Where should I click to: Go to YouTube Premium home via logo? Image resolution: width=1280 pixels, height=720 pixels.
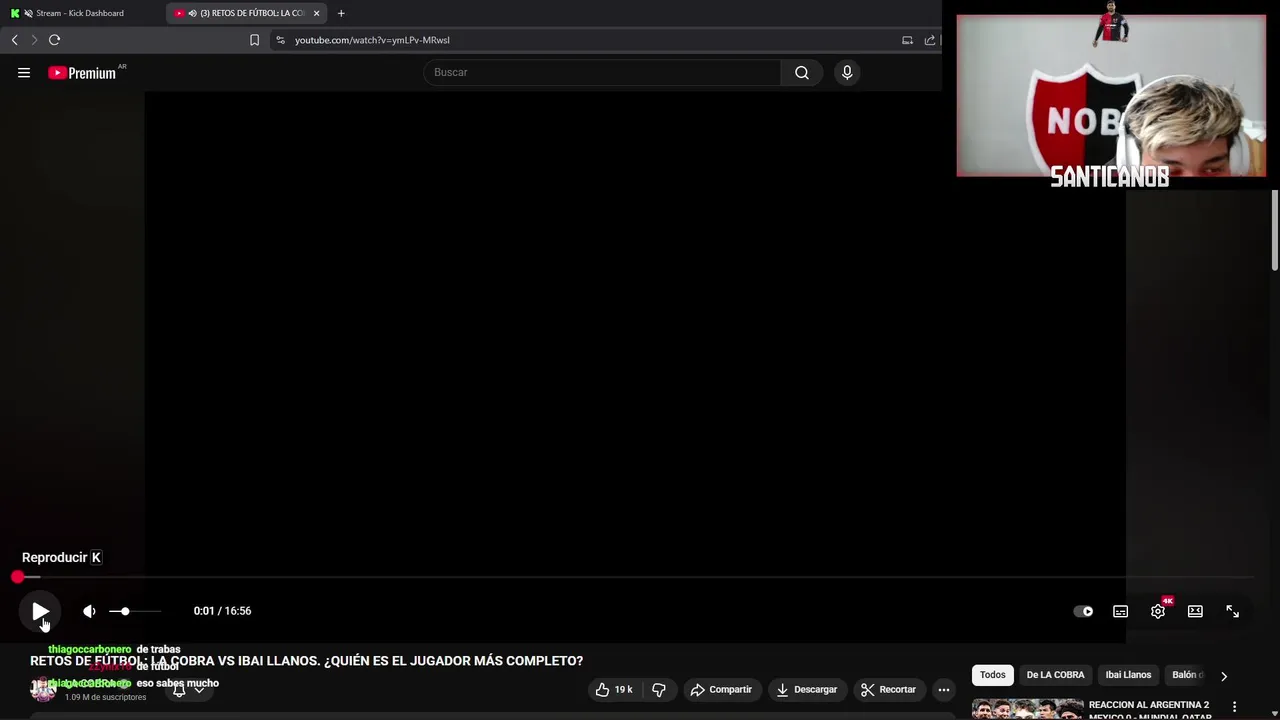click(x=83, y=72)
